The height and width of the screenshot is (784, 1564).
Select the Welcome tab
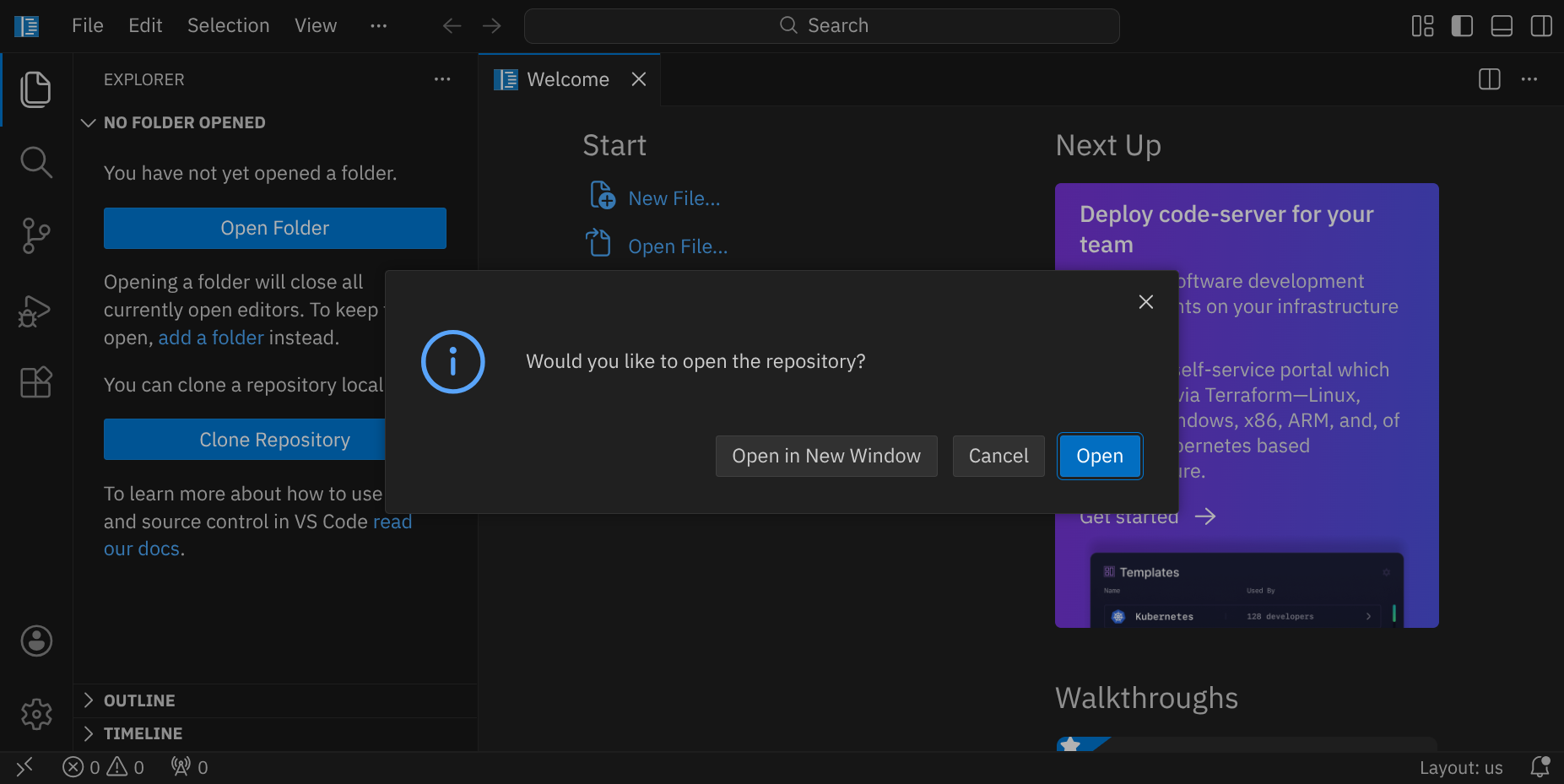(567, 79)
